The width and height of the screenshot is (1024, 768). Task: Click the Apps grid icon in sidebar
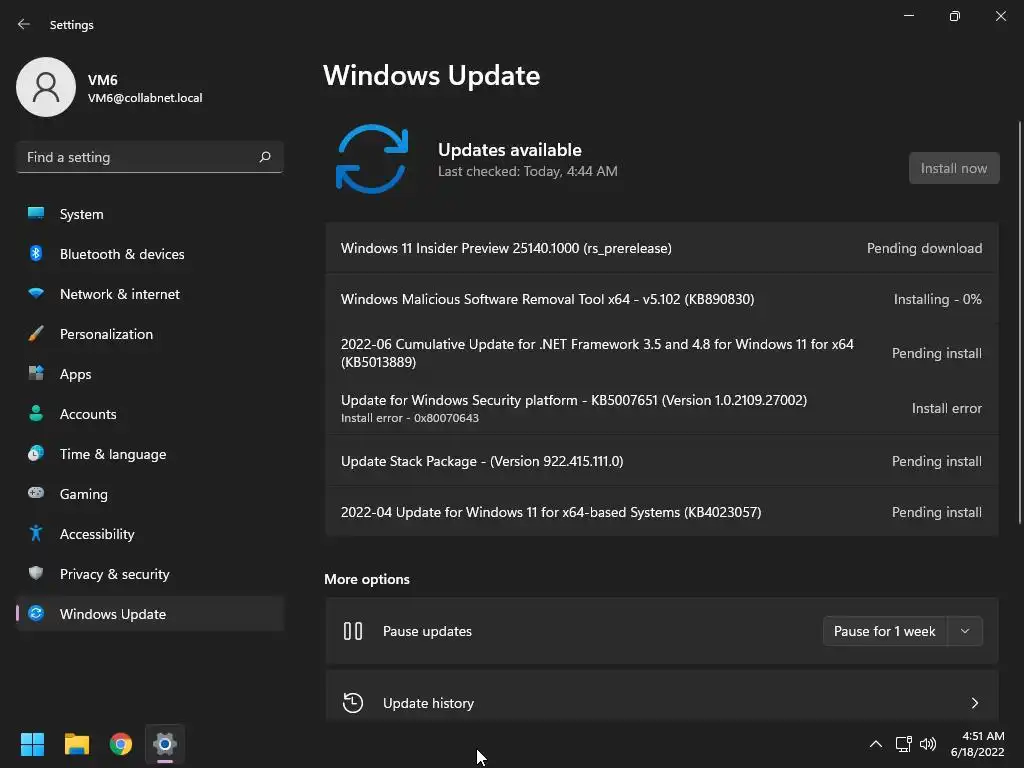[x=36, y=374]
